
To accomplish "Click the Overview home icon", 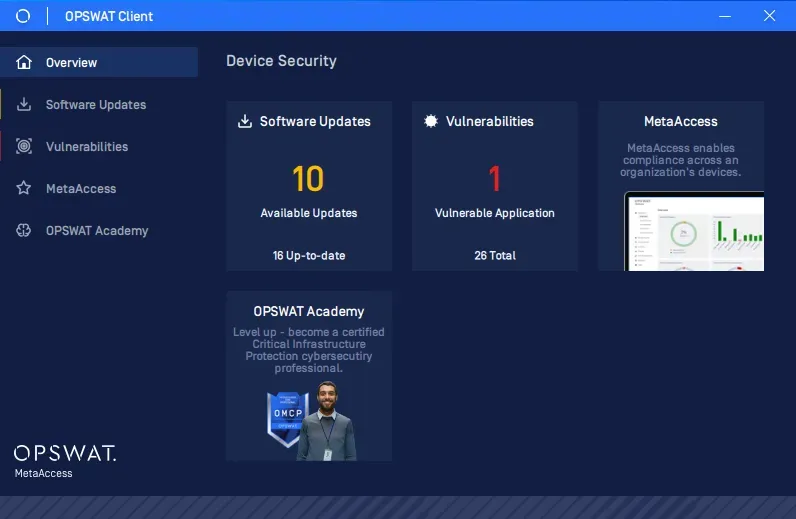I will point(24,62).
